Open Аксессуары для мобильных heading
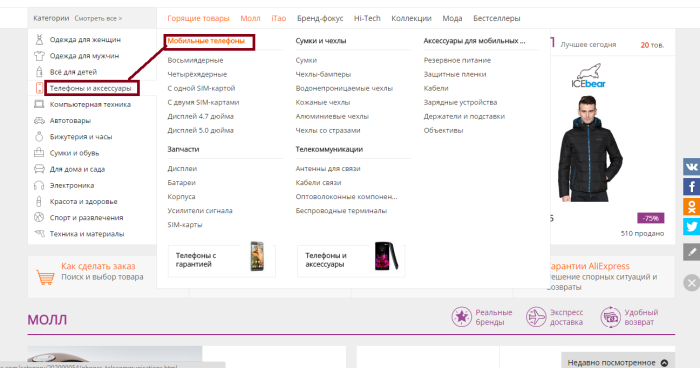Image resolution: width=700 pixels, height=368 pixels. [474, 41]
